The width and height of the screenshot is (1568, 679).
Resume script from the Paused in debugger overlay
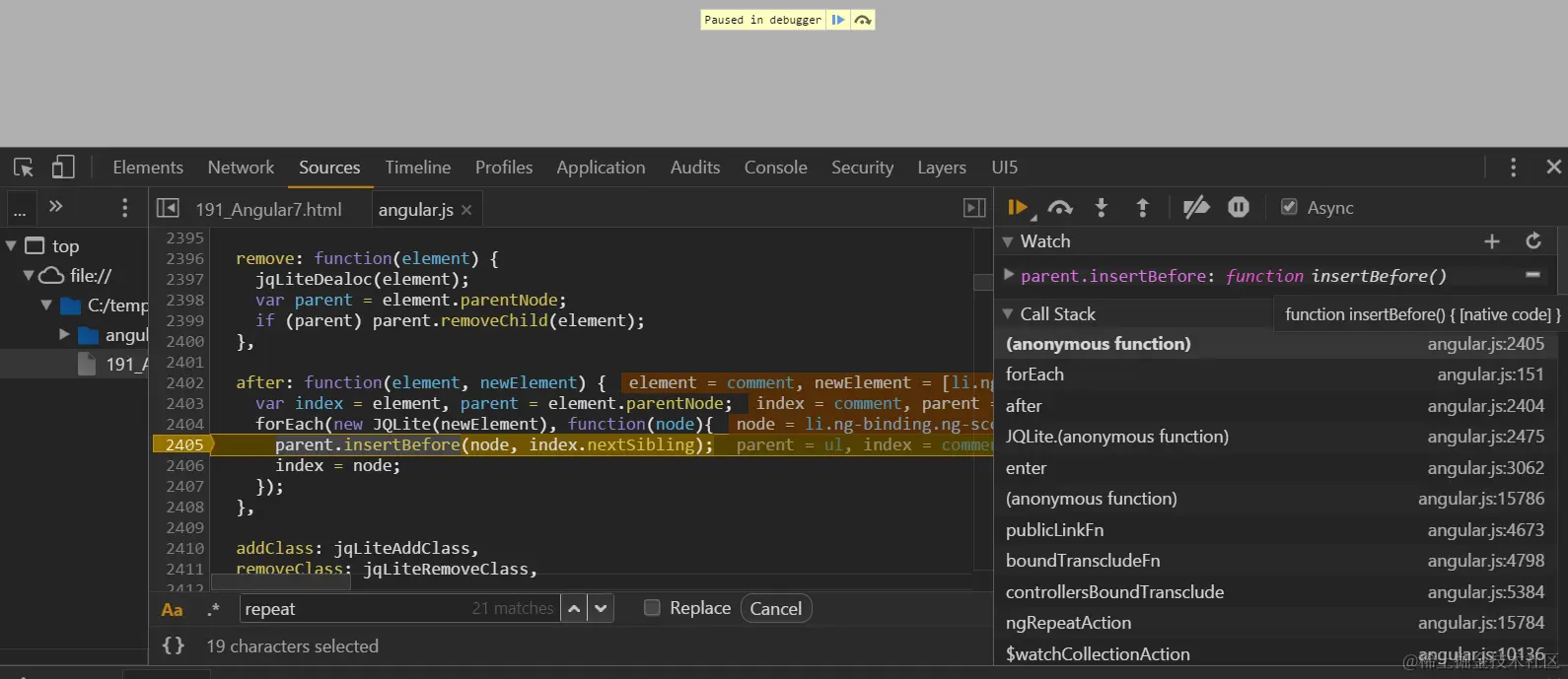click(837, 20)
